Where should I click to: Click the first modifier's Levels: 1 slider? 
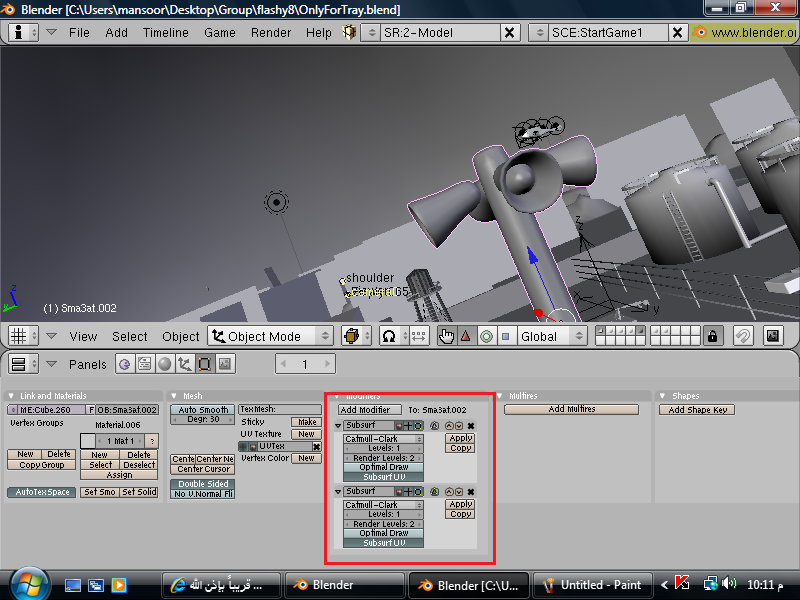coord(384,448)
